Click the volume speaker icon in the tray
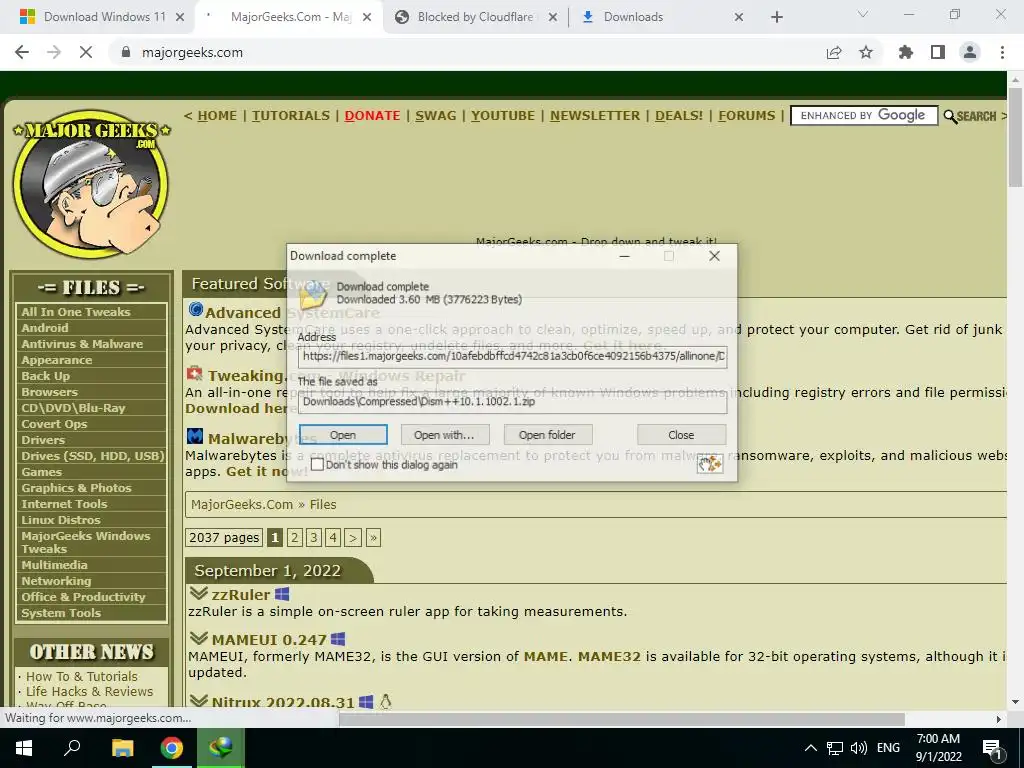The height and width of the screenshot is (768, 1024). pyautogui.click(x=859, y=748)
